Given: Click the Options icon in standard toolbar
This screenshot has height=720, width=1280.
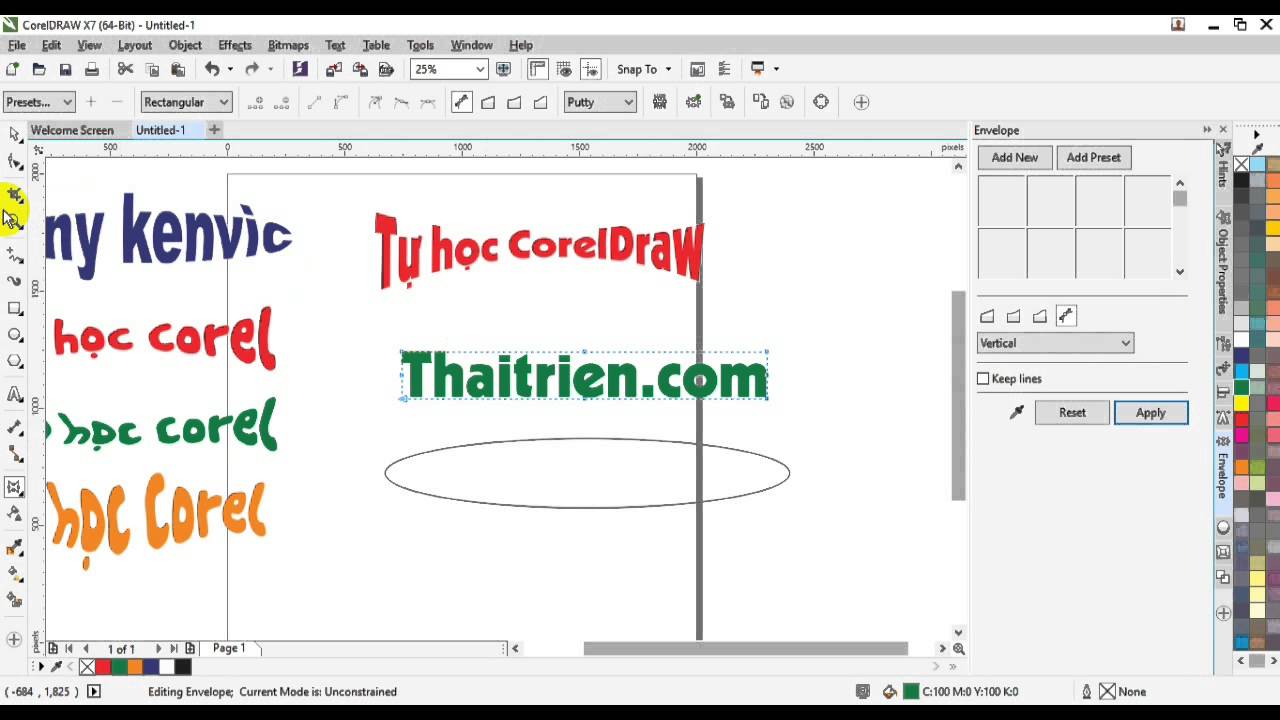Looking at the screenshot, I should click(x=724, y=69).
